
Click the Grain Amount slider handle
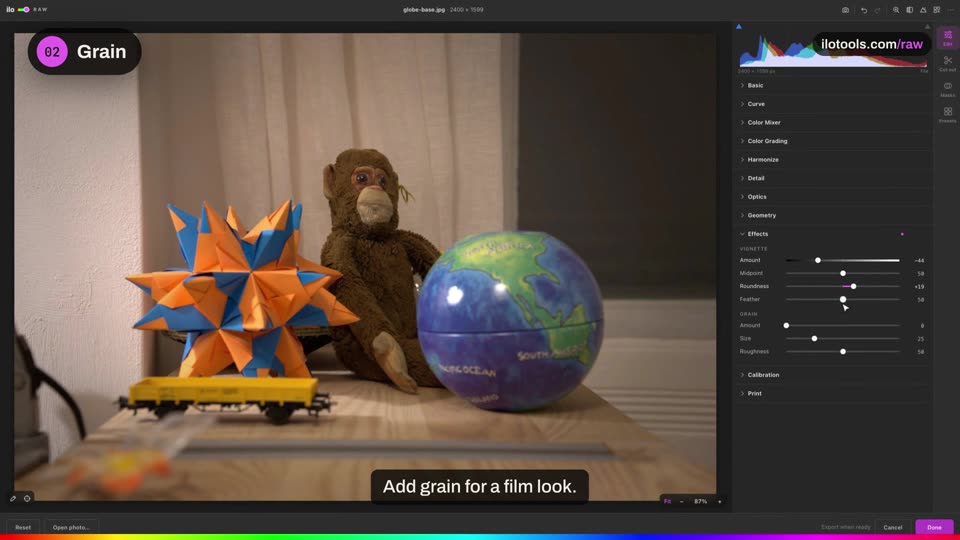point(787,326)
